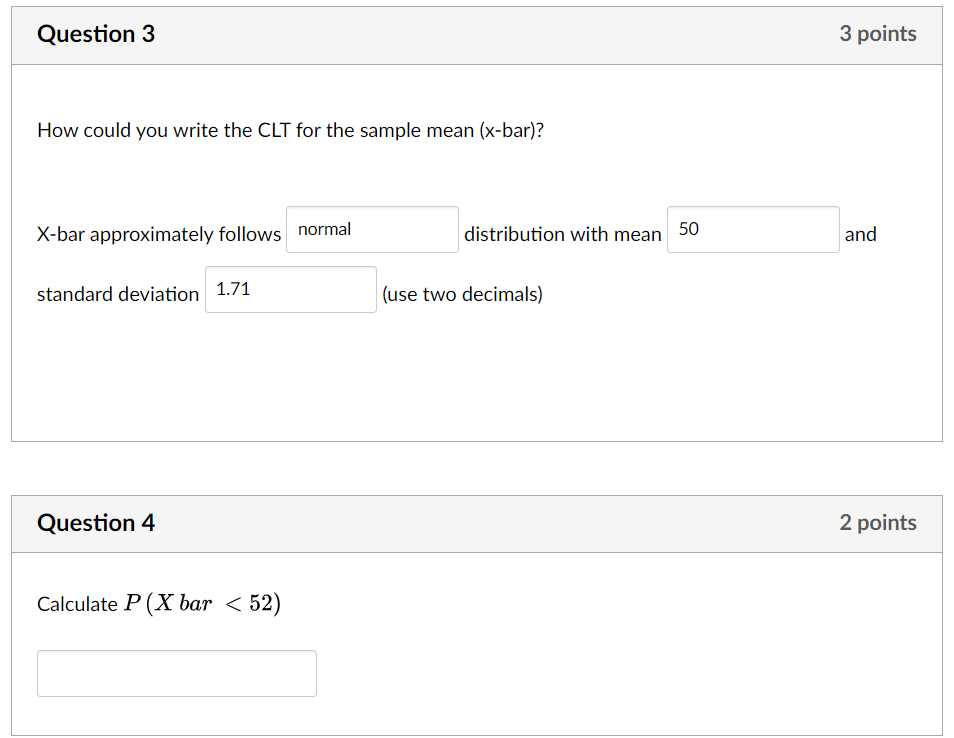Click the "Question 3" heading
The width and height of the screenshot is (954, 738).
point(96,34)
